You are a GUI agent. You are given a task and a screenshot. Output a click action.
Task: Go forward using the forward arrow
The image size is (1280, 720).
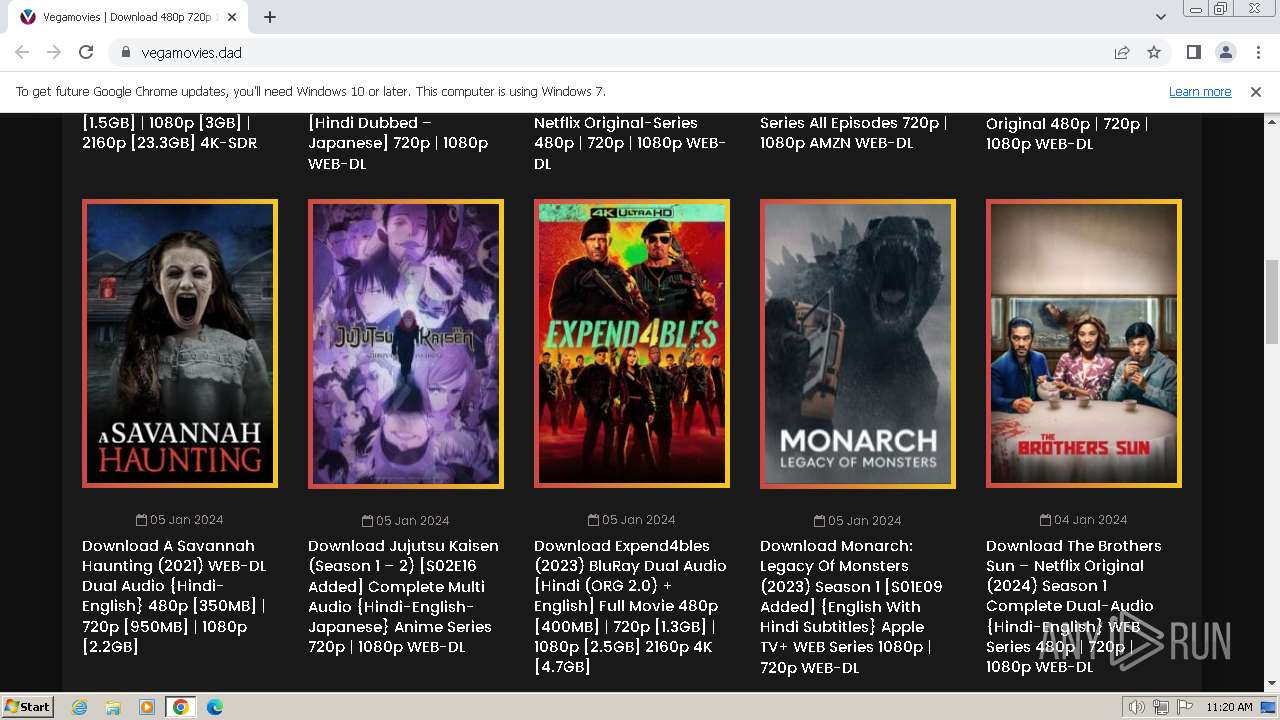click(x=54, y=52)
